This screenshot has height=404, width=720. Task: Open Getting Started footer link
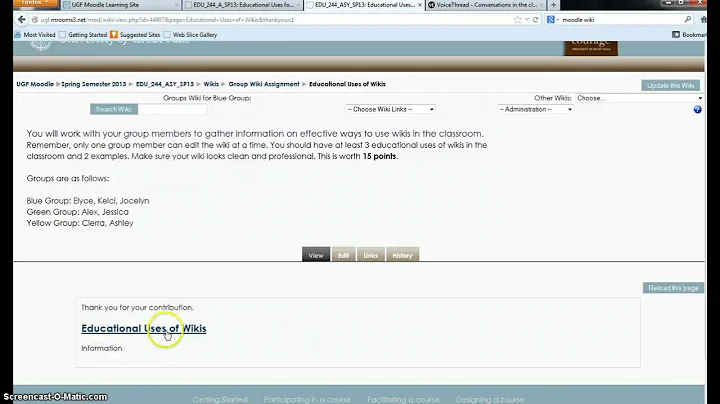220,399
